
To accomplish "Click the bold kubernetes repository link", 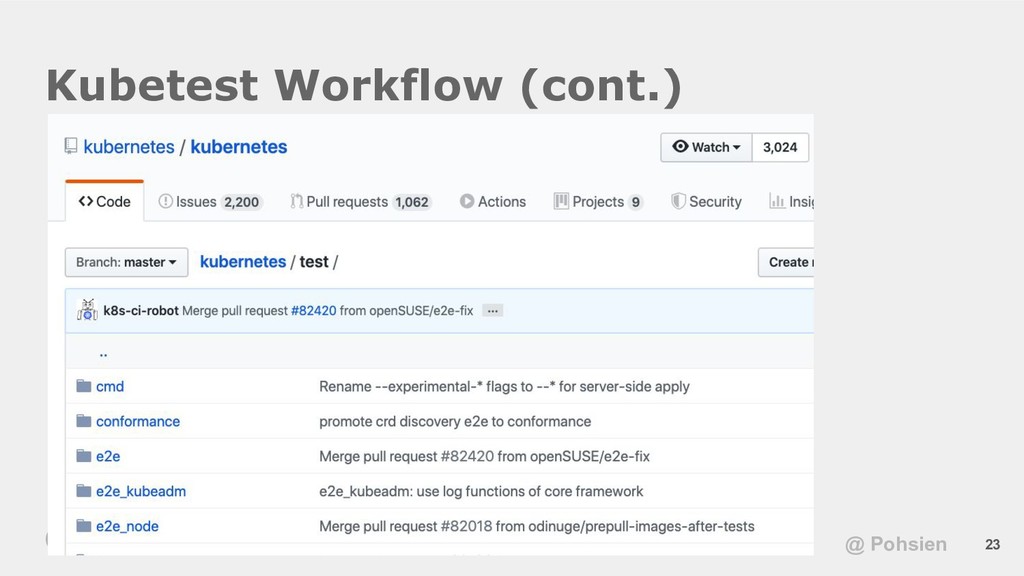I will pos(238,147).
